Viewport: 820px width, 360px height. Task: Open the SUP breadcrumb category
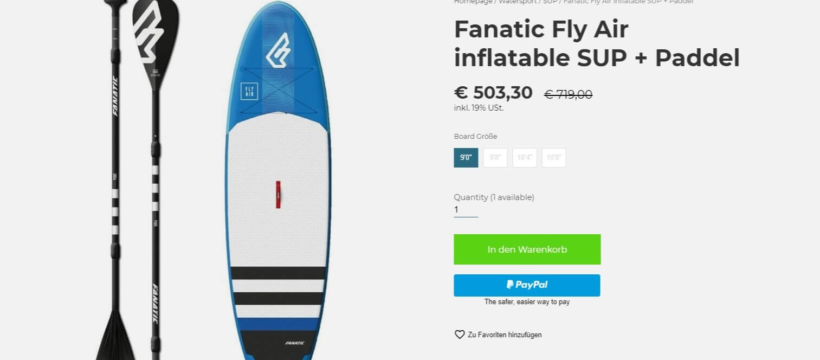[550, 2]
